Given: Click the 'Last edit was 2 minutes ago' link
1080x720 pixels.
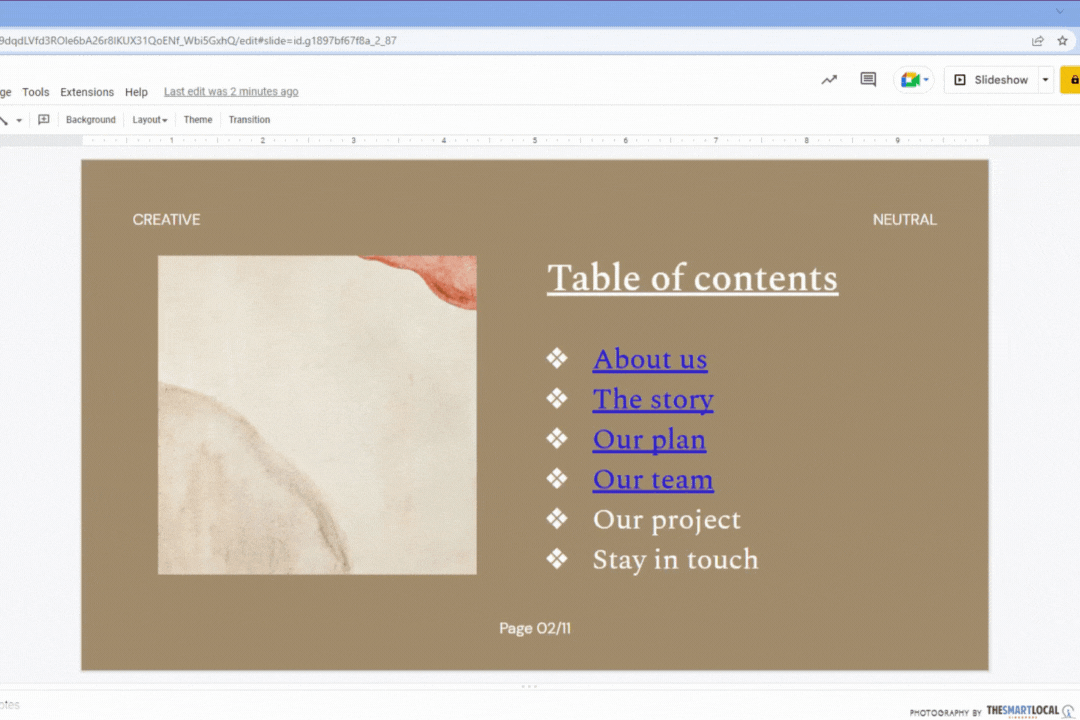Looking at the screenshot, I should (x=231, y=92).
